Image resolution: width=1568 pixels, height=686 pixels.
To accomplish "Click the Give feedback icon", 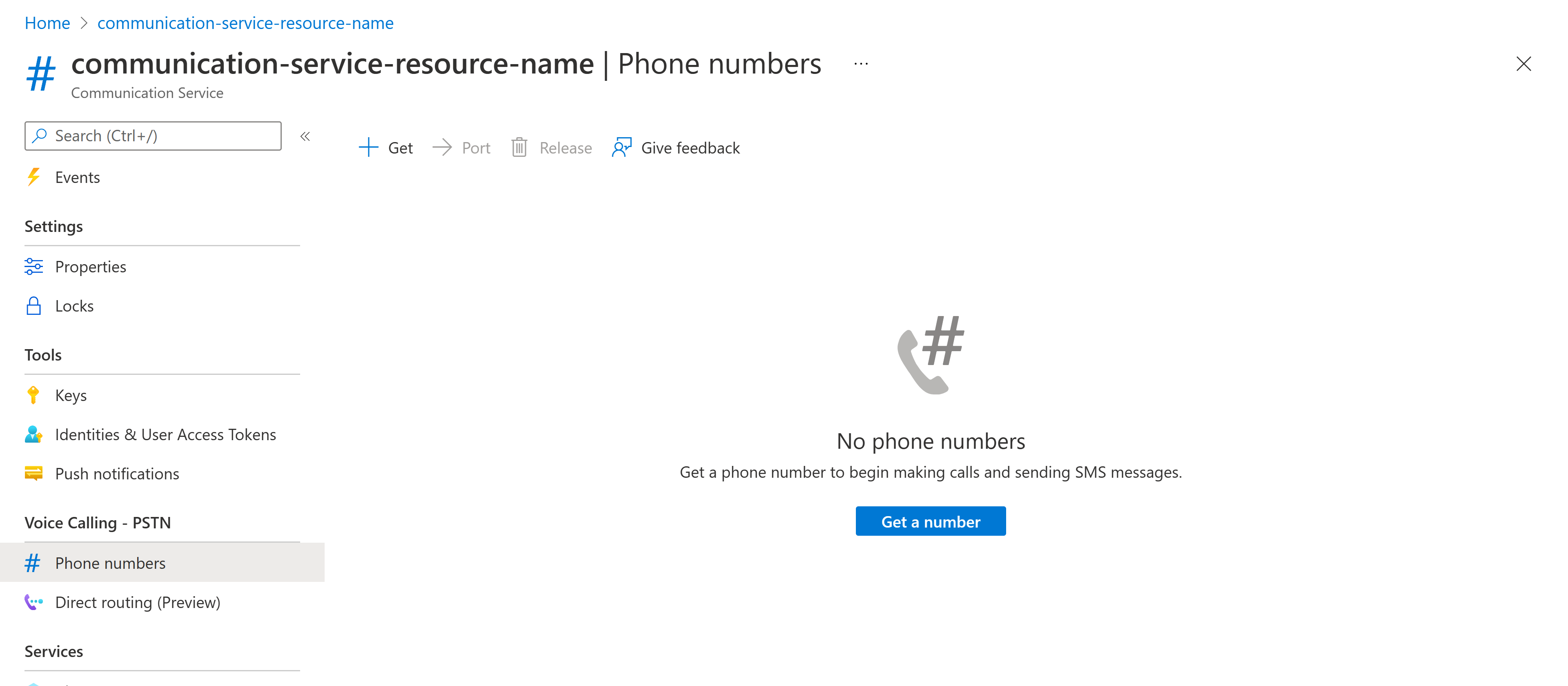I will pos(621,147).
